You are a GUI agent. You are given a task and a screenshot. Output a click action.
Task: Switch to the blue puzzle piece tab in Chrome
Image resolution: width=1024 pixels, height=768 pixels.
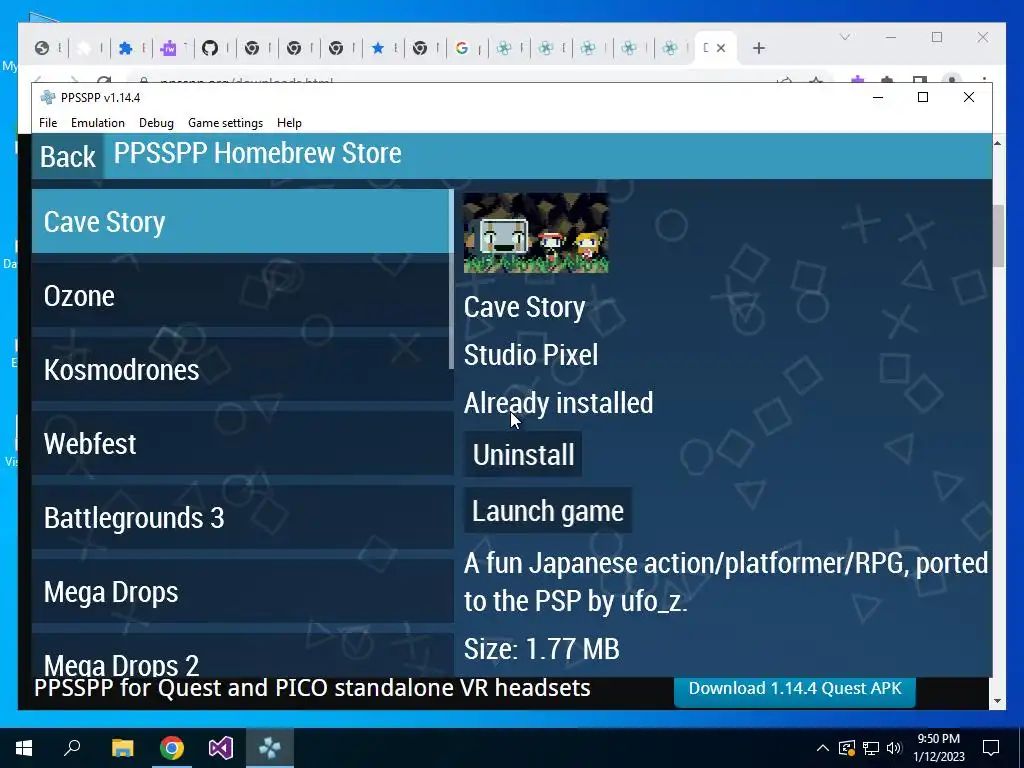pos(125,48)
